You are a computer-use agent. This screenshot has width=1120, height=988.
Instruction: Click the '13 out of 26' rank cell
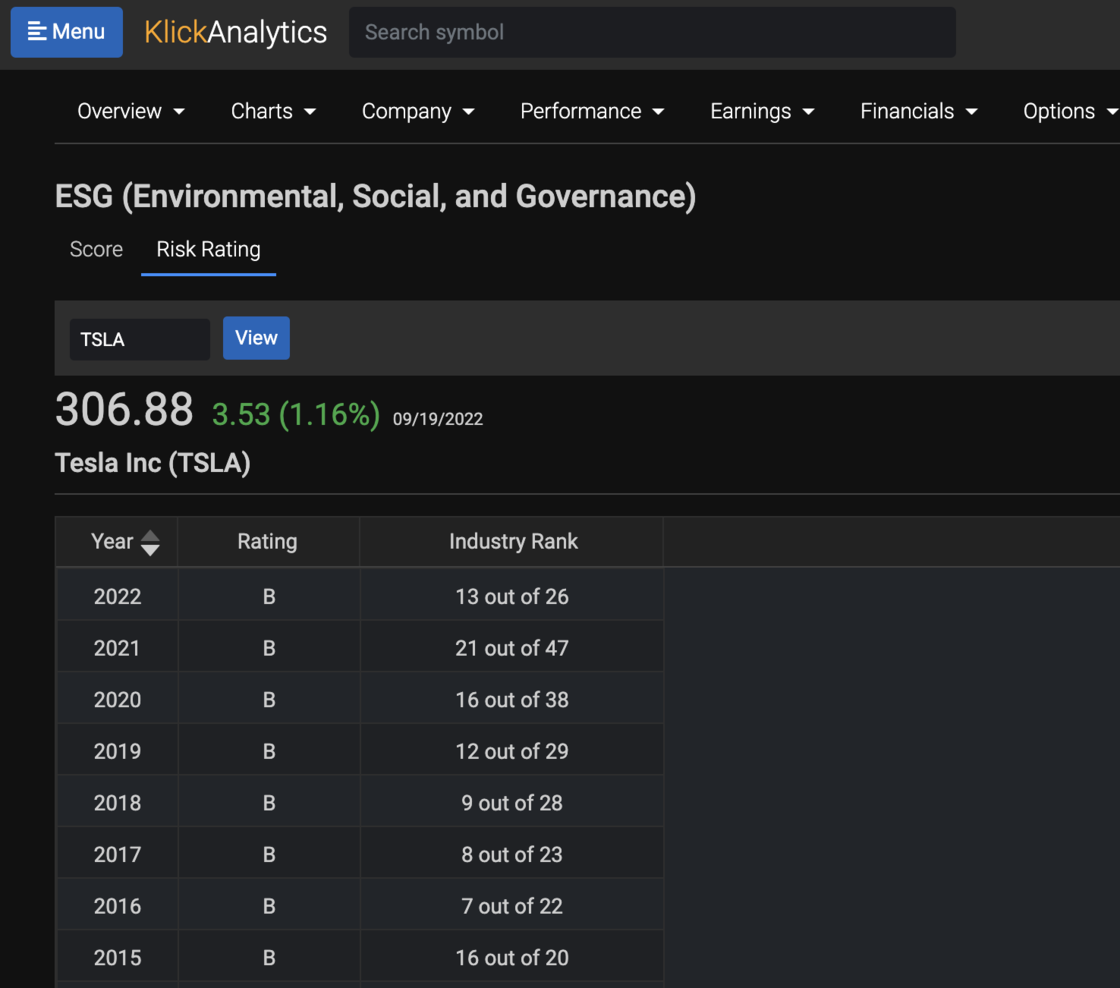point(512,597)
